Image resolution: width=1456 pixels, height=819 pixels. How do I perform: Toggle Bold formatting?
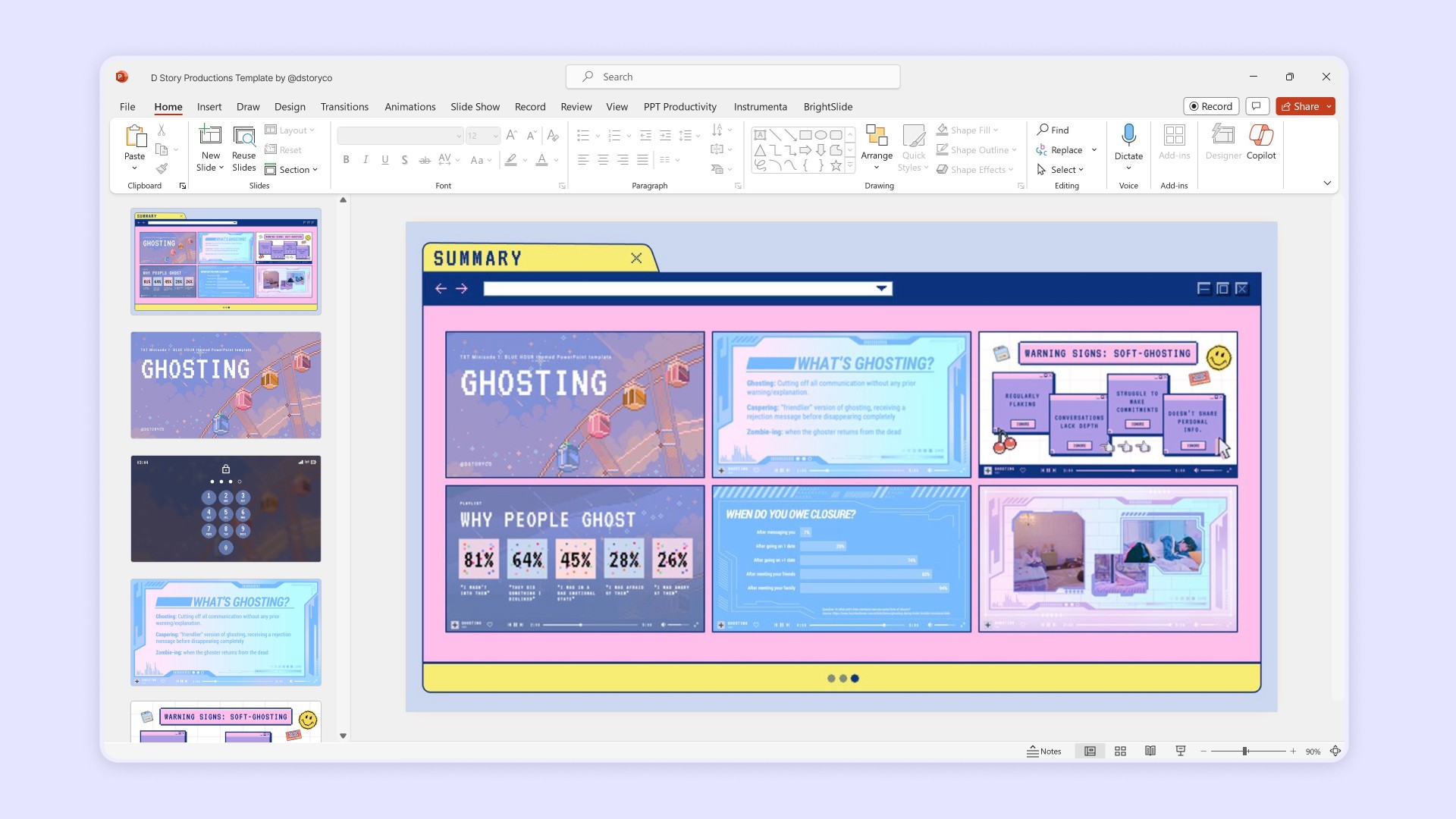pos(346,159)
